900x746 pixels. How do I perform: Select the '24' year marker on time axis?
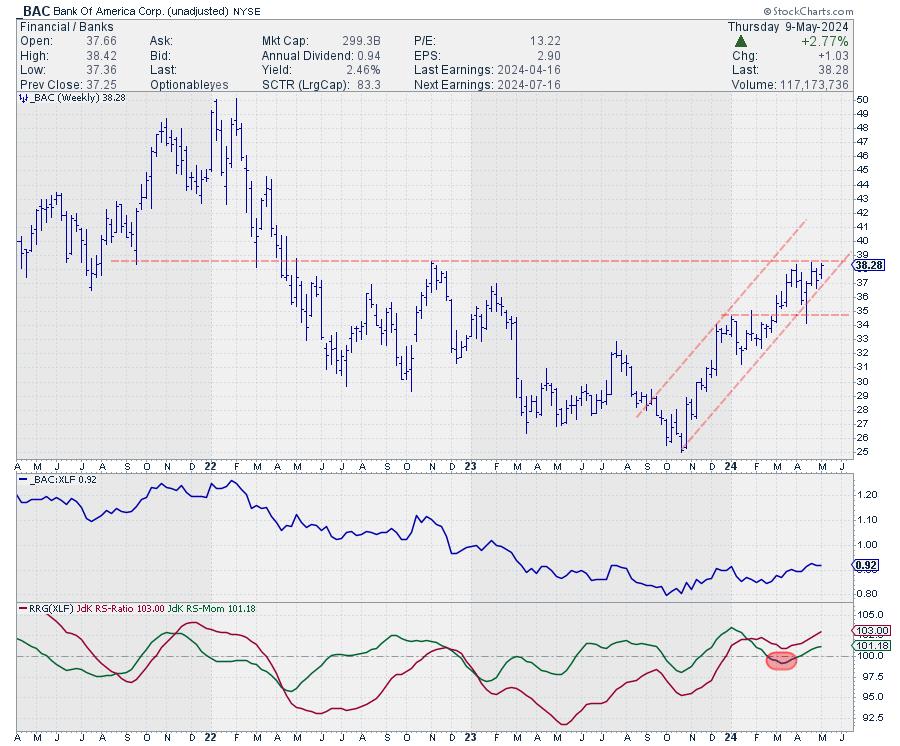tap(731, 466)
